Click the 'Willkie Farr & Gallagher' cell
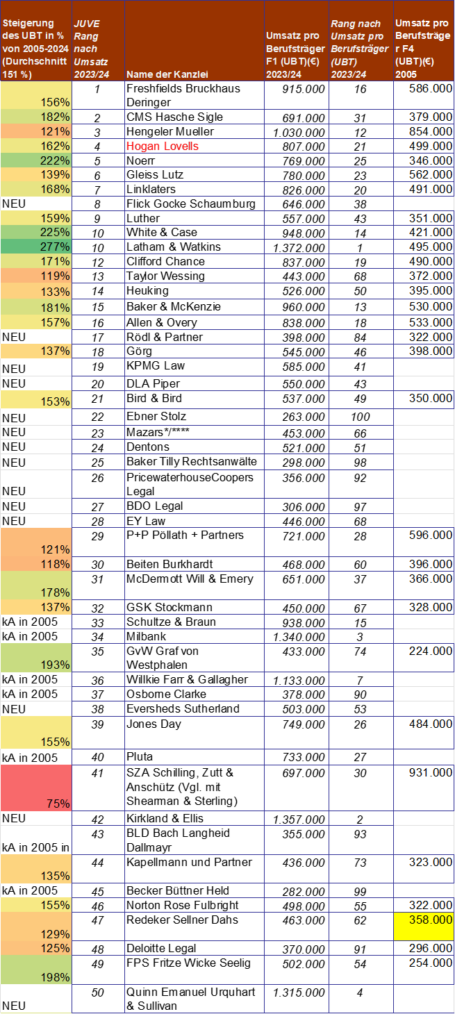The height and width of the screenshot is (1014, 455). [x=194, y=680]
